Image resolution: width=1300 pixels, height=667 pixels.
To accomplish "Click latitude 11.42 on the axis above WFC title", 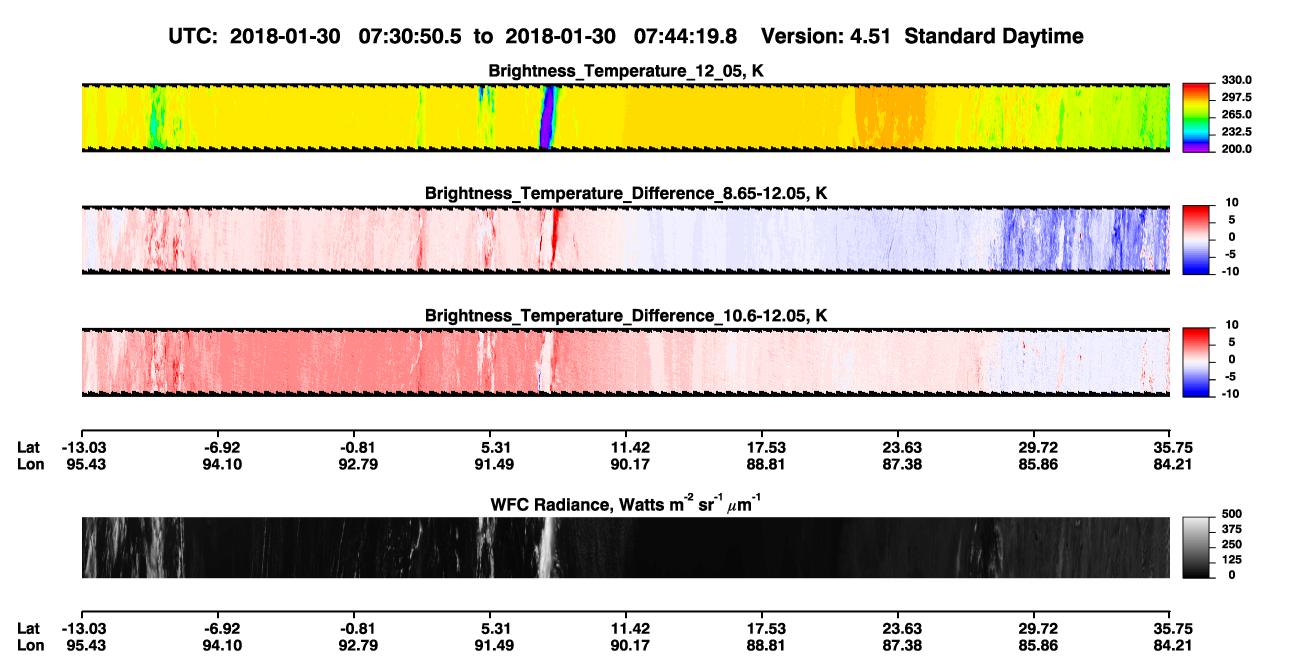I will coord(625,448).
